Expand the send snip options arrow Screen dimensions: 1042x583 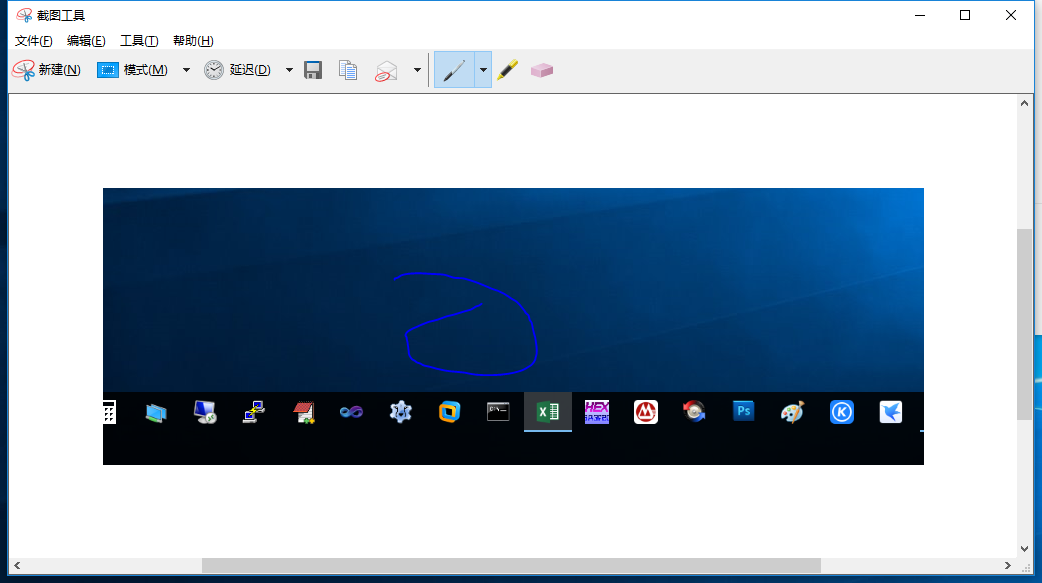tap(417, 70)
